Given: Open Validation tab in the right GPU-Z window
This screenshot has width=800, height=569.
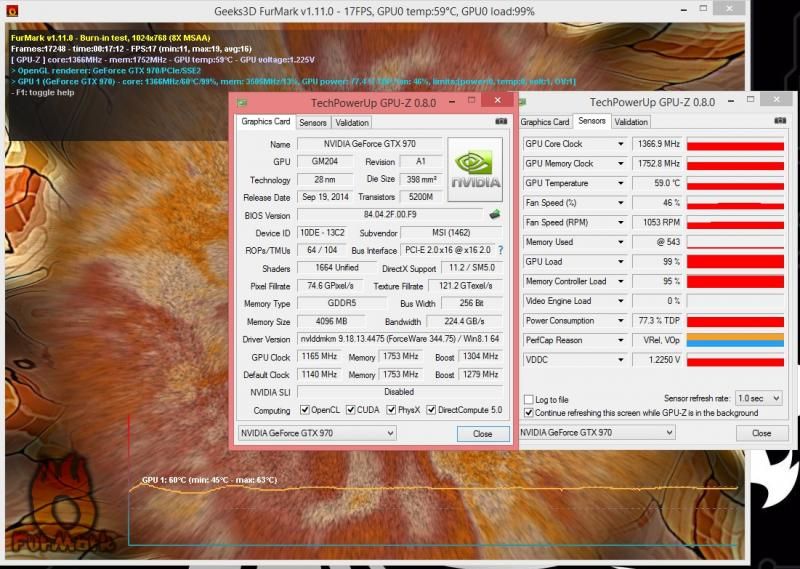Looking at the screenshot, I should [x=630, y=121].
